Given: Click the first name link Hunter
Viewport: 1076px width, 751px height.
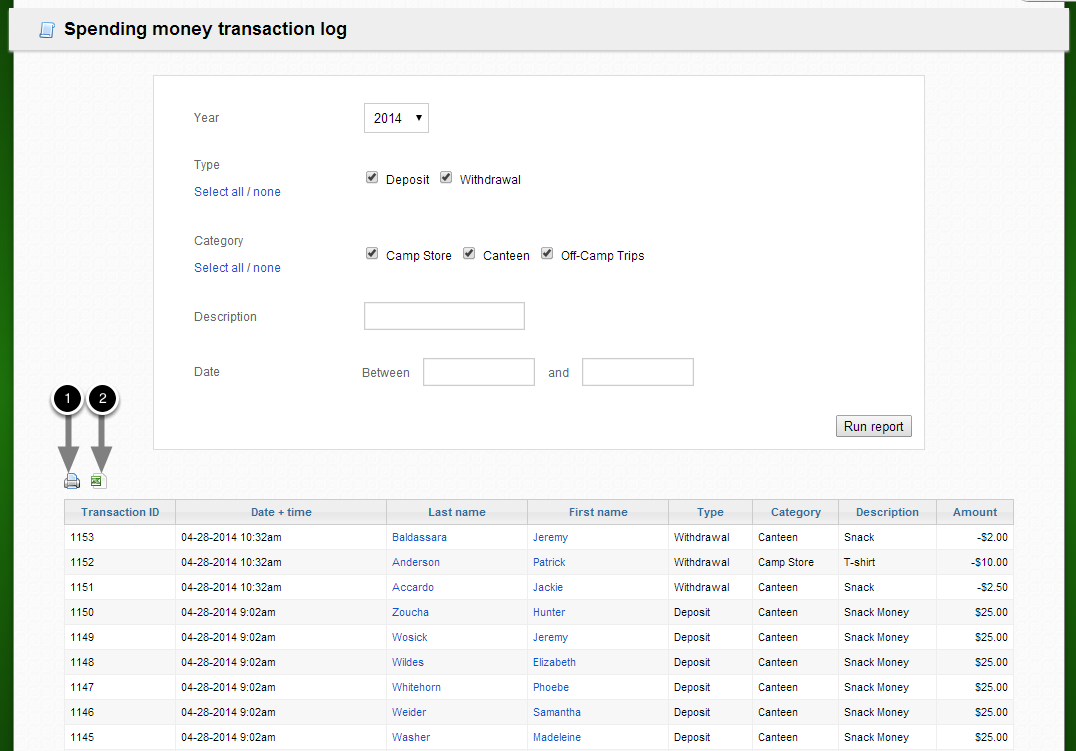Looking at the screenshot, I should (548, 612).
